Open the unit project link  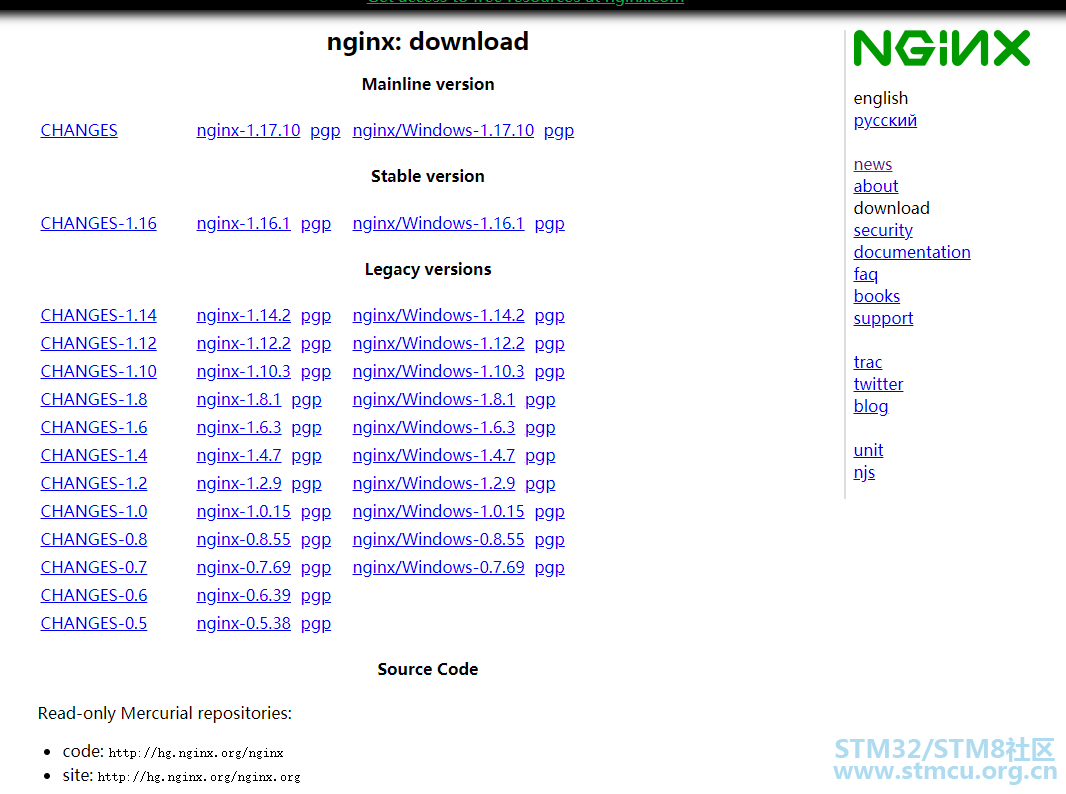pyautogui.click(x=868, y=450)
